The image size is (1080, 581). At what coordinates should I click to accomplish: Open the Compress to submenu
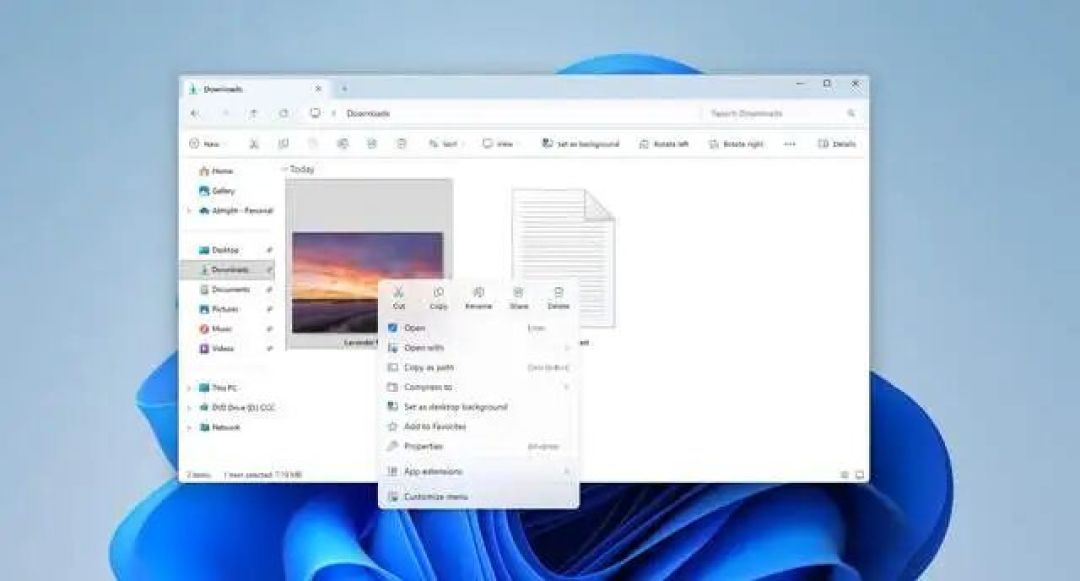[x=479, y=387]
